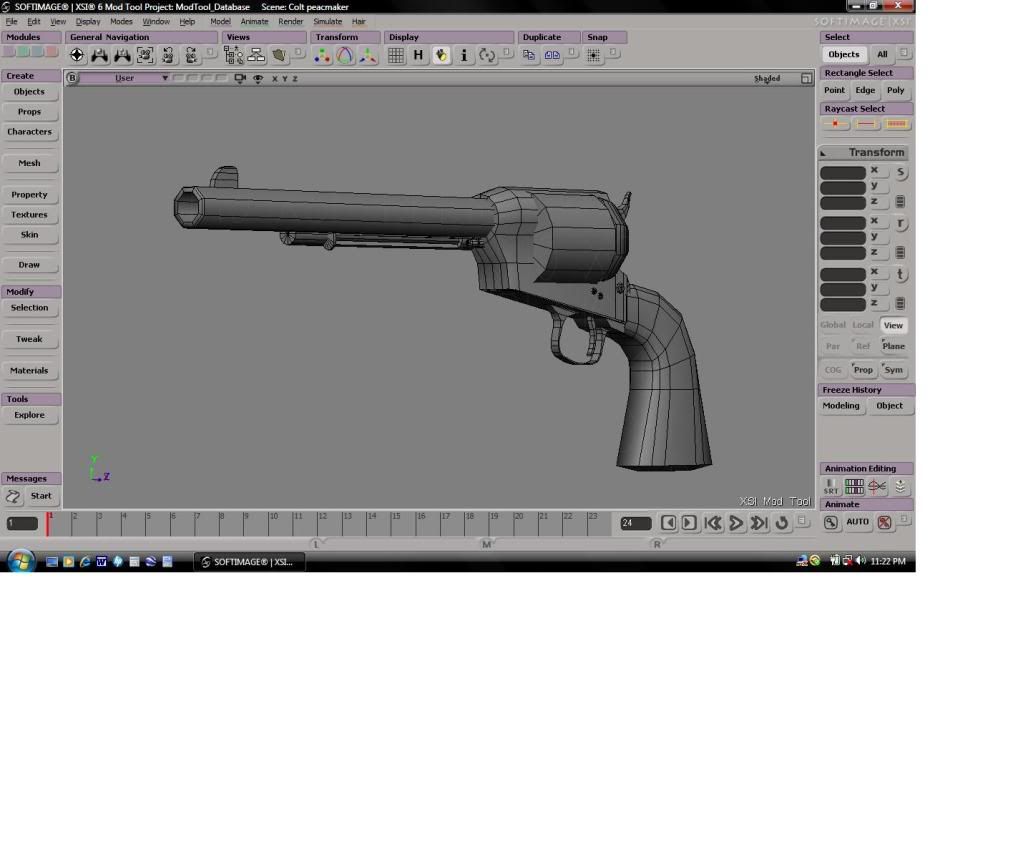The width and height of the screenshot is (1023, 857).
Task: Open the Simulate menu
Action: pyautogui.click(x=328, y=22)
